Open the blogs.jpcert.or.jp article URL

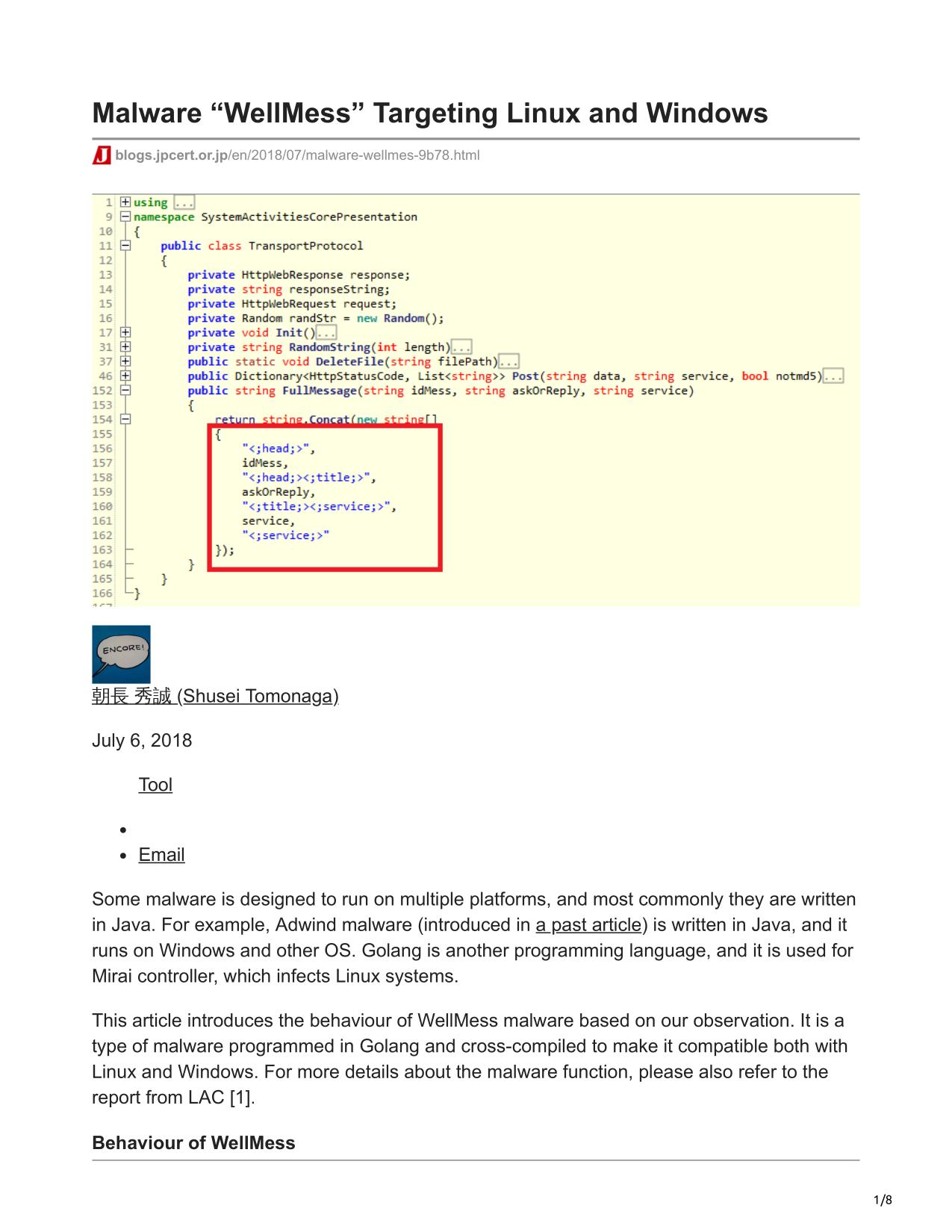click(297, 155)
